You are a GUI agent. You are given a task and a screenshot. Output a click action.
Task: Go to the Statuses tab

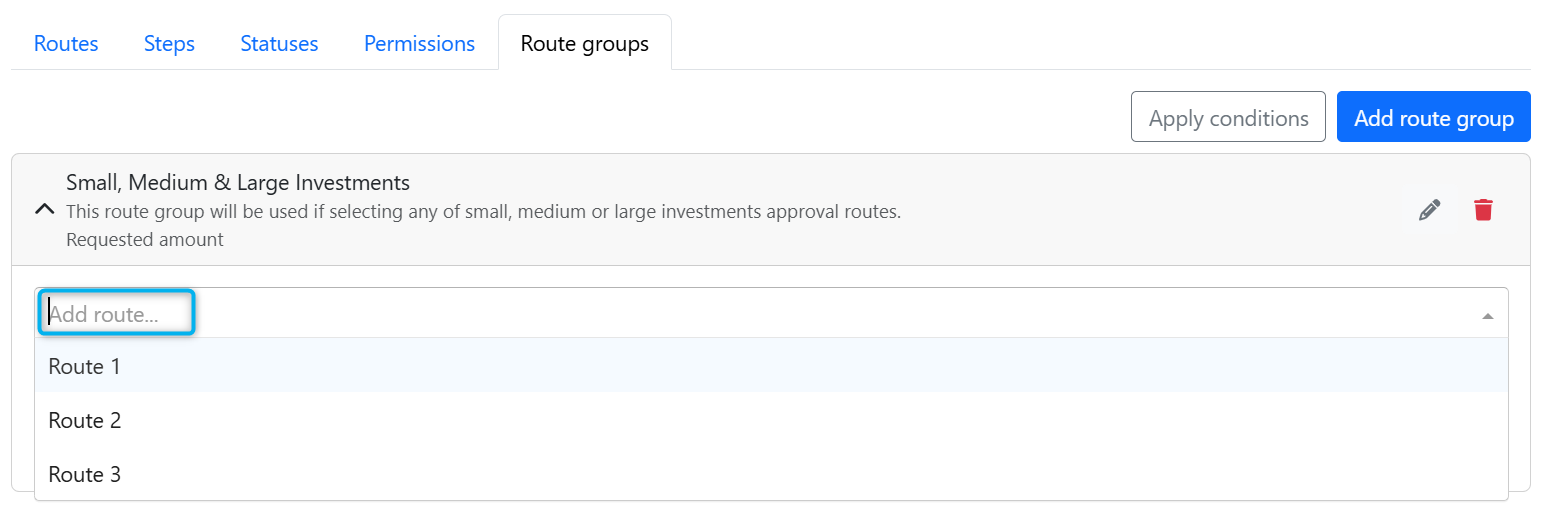pyautogui.click(x=279, y=44)
